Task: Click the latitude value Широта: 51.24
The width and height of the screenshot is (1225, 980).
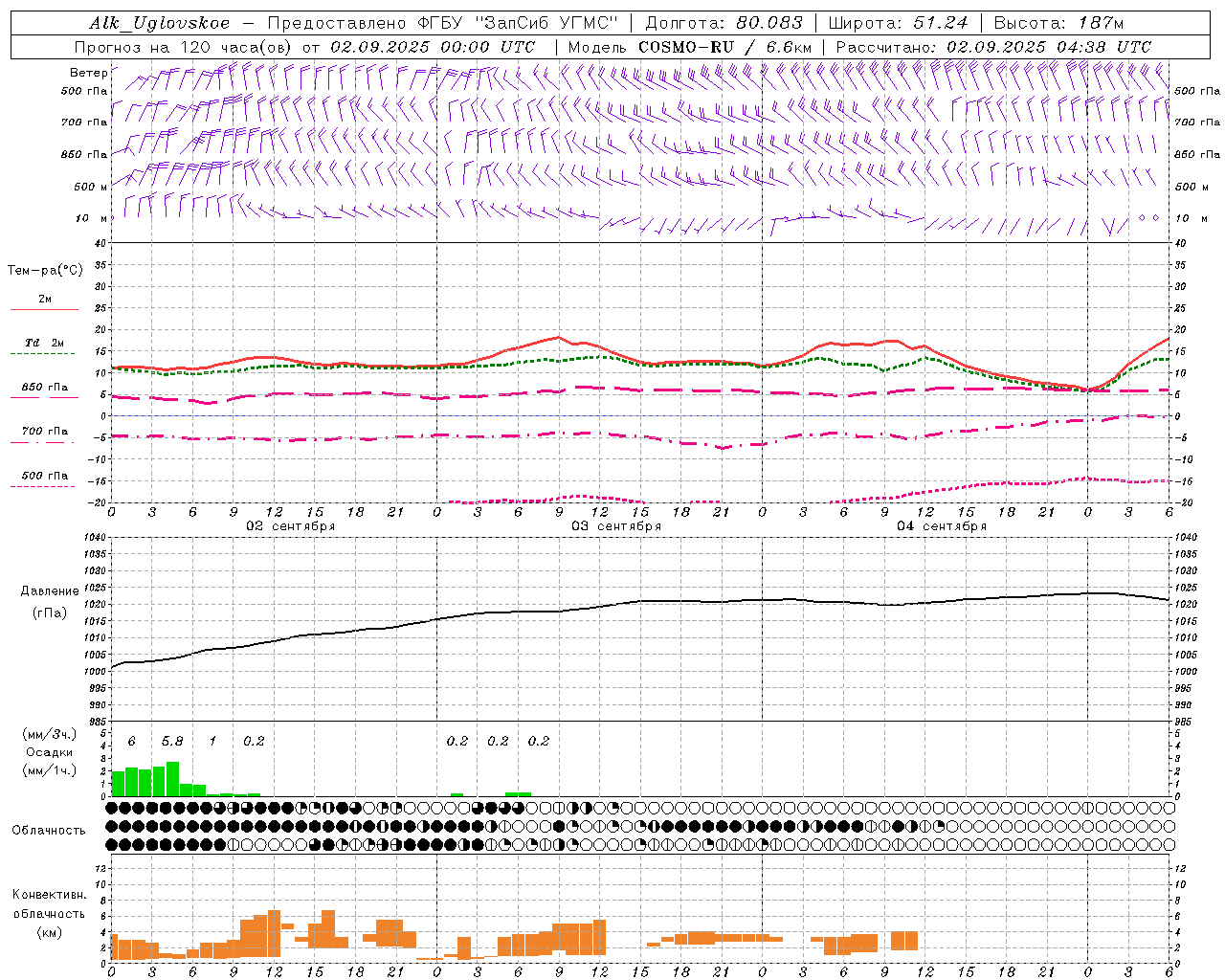Action: tap(898, 24)
